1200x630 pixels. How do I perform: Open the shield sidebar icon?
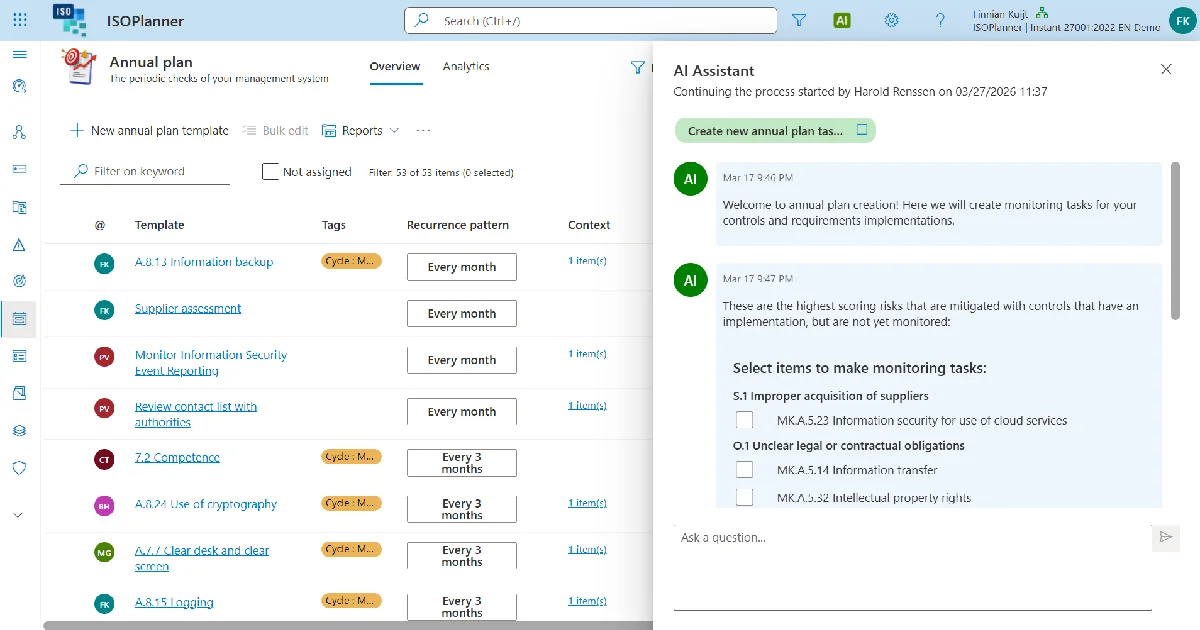tap(20, 467)
